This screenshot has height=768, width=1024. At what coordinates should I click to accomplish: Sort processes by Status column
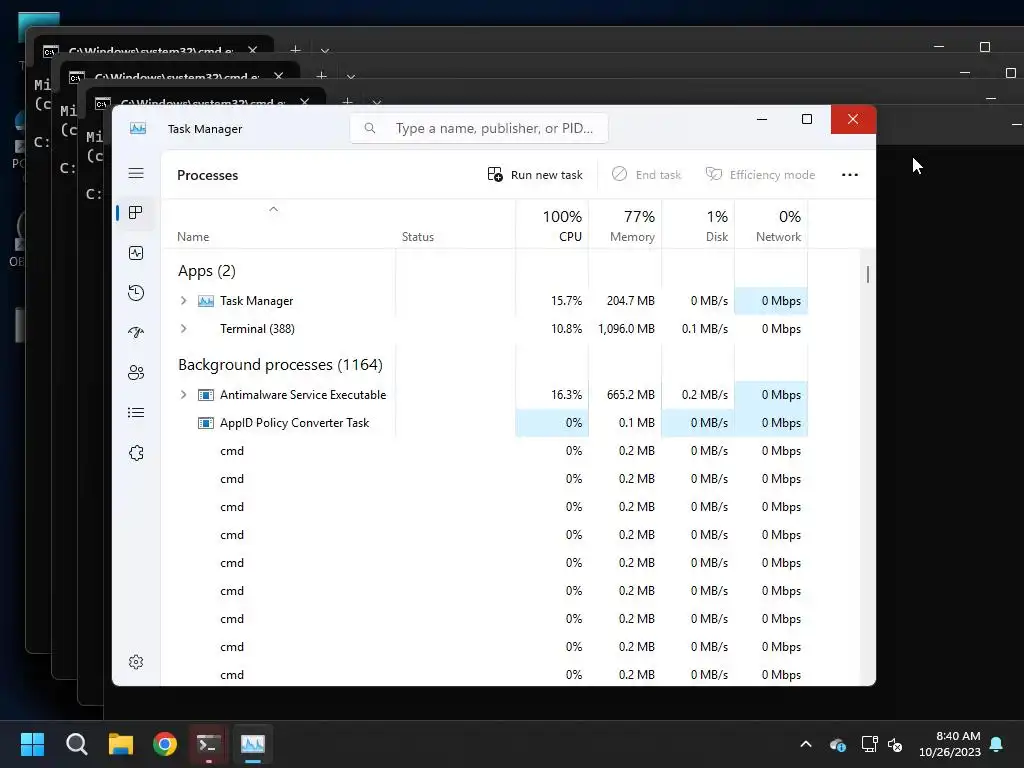pyautogui.click(x=418, y=236)
